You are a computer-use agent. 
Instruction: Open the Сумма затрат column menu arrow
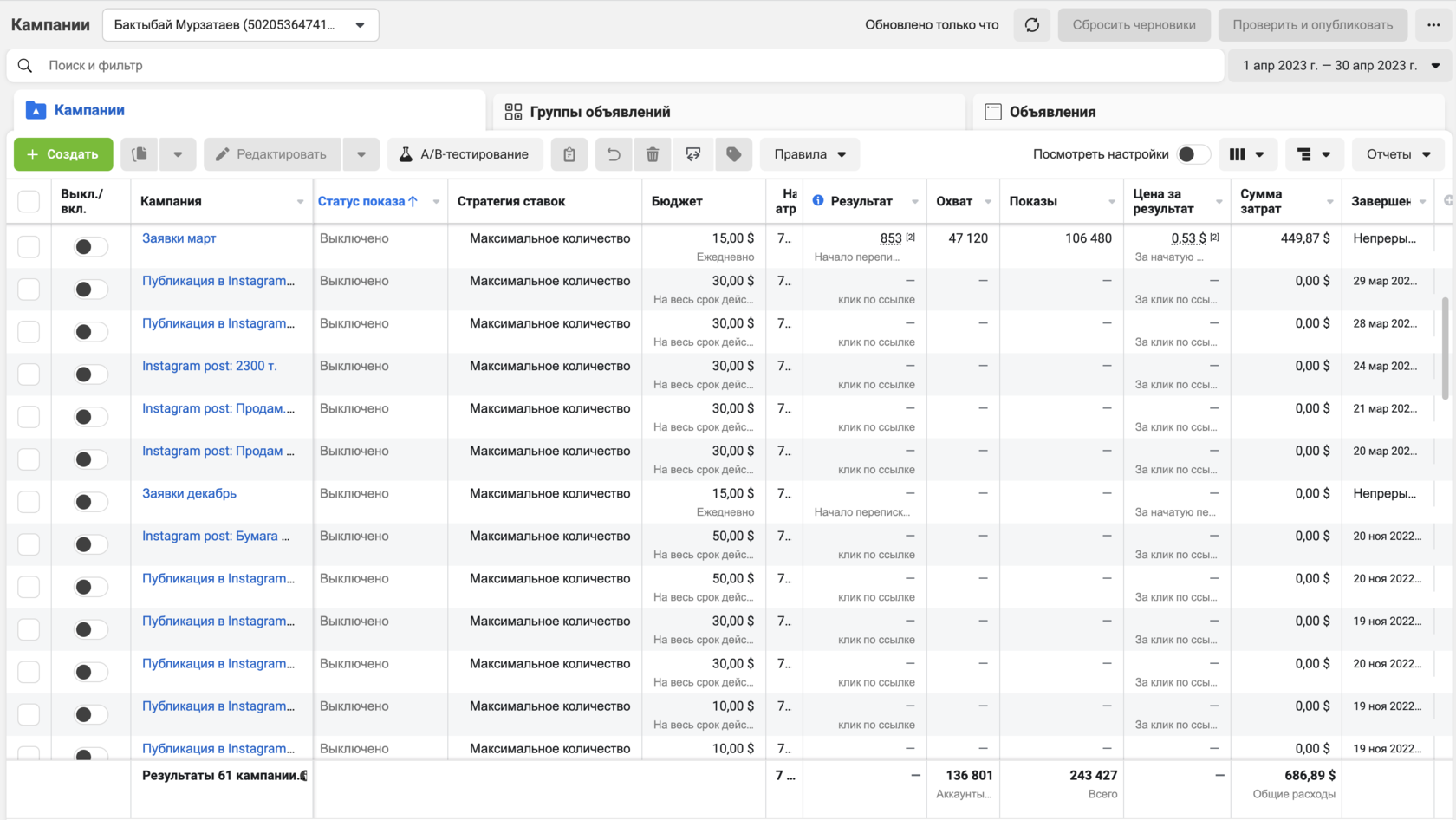point(1329,202)
